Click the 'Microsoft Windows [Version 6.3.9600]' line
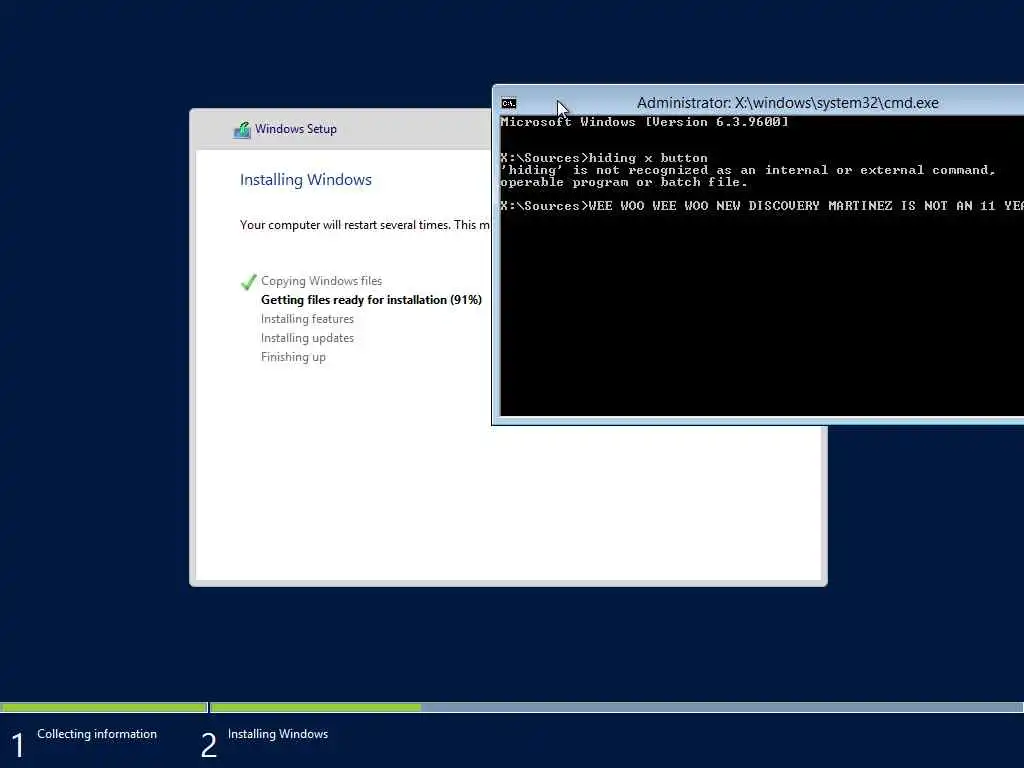The width and height of the screenshot is (1024, 768). tap(645, 121)
